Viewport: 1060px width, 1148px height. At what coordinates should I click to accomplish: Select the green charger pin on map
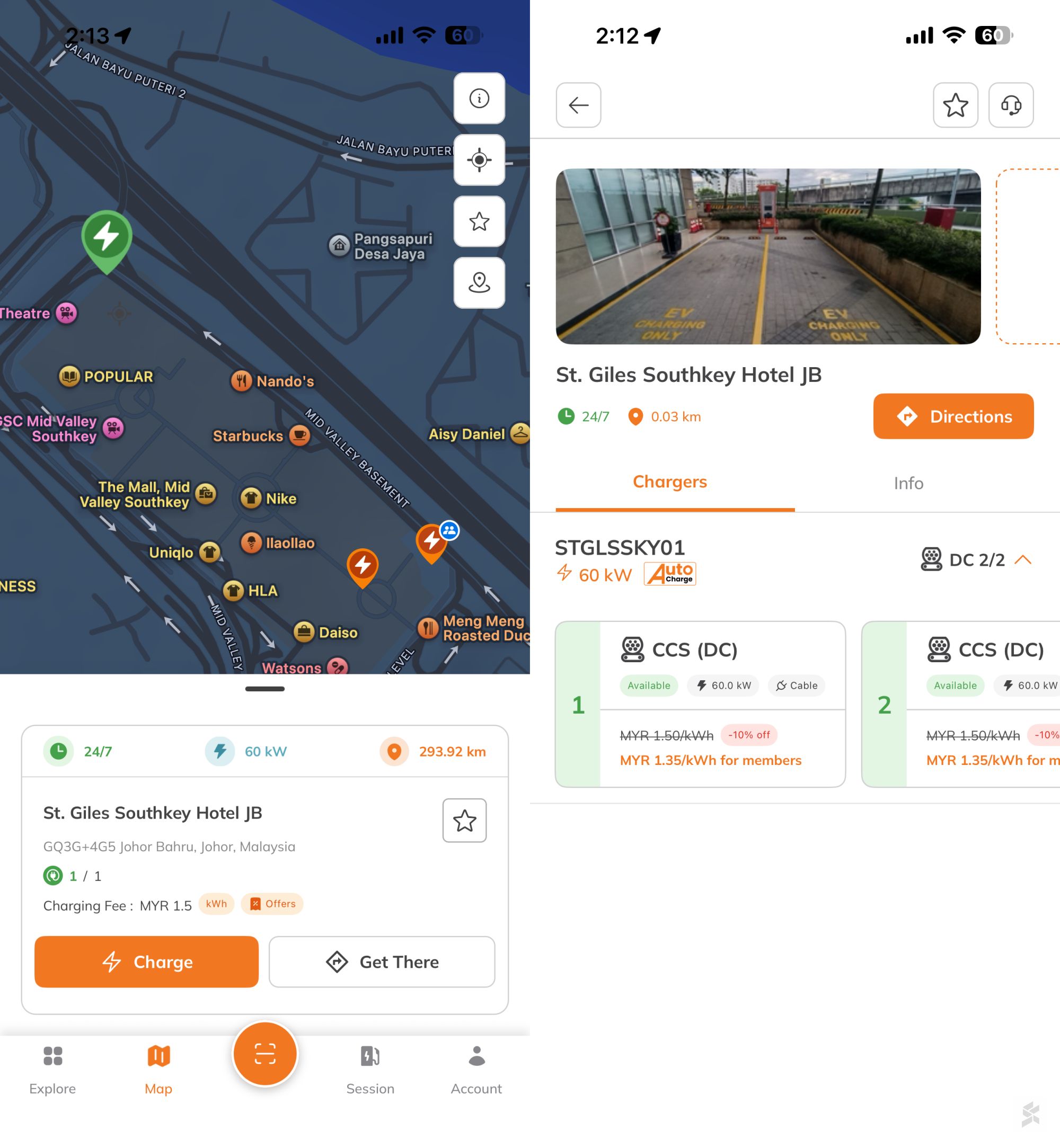pyautogui.click(x=107, y=238)
